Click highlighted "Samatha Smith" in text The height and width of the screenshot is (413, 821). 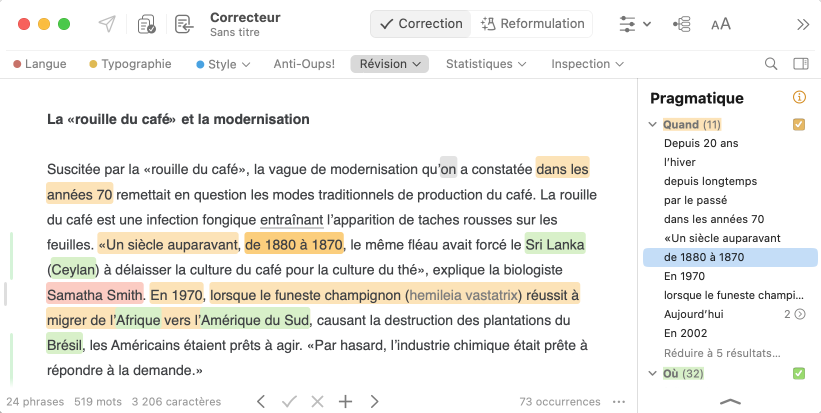click(95, 295)
